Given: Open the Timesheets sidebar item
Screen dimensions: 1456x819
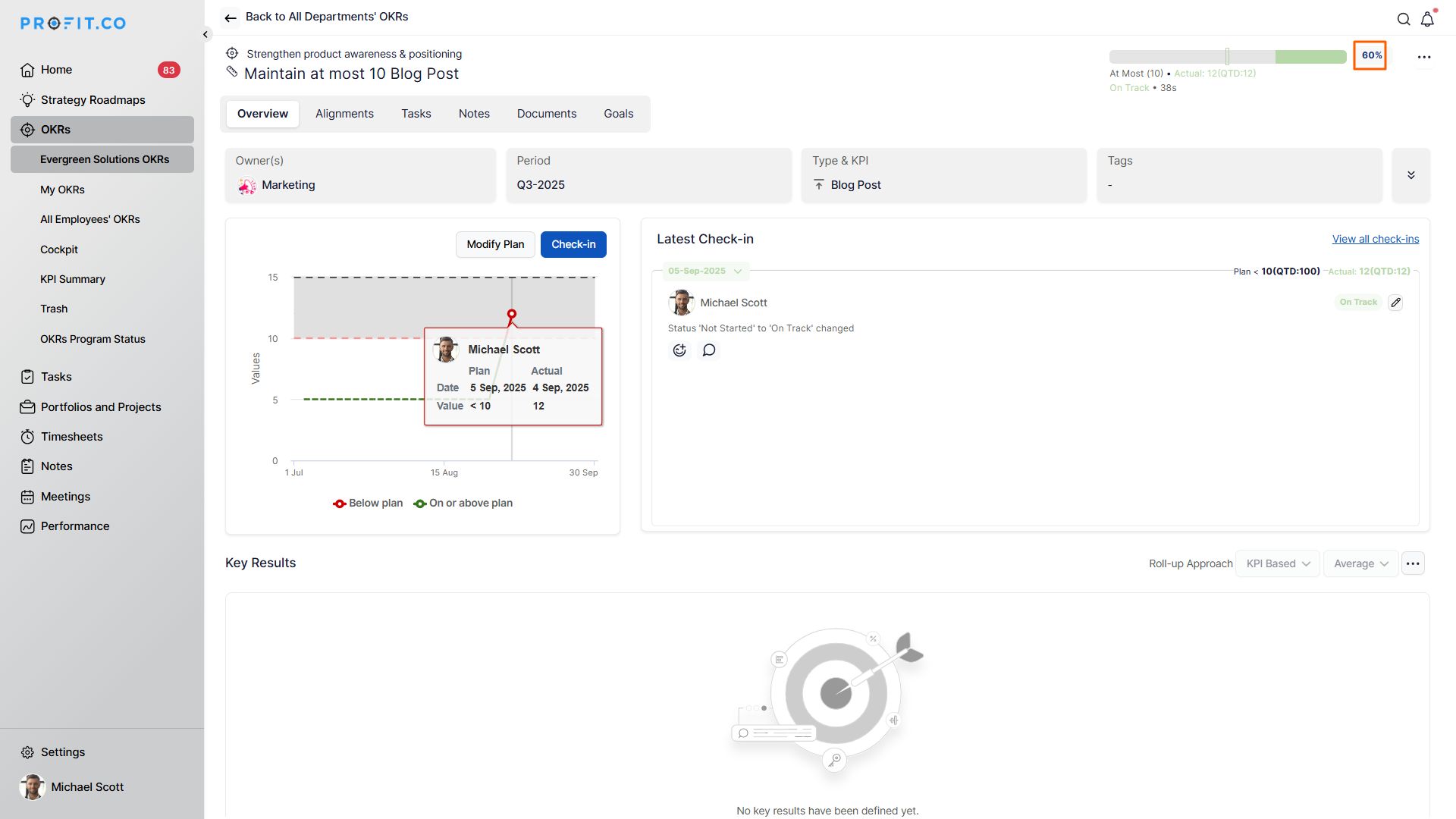Looking at the screenshot, I should [71, 437].
